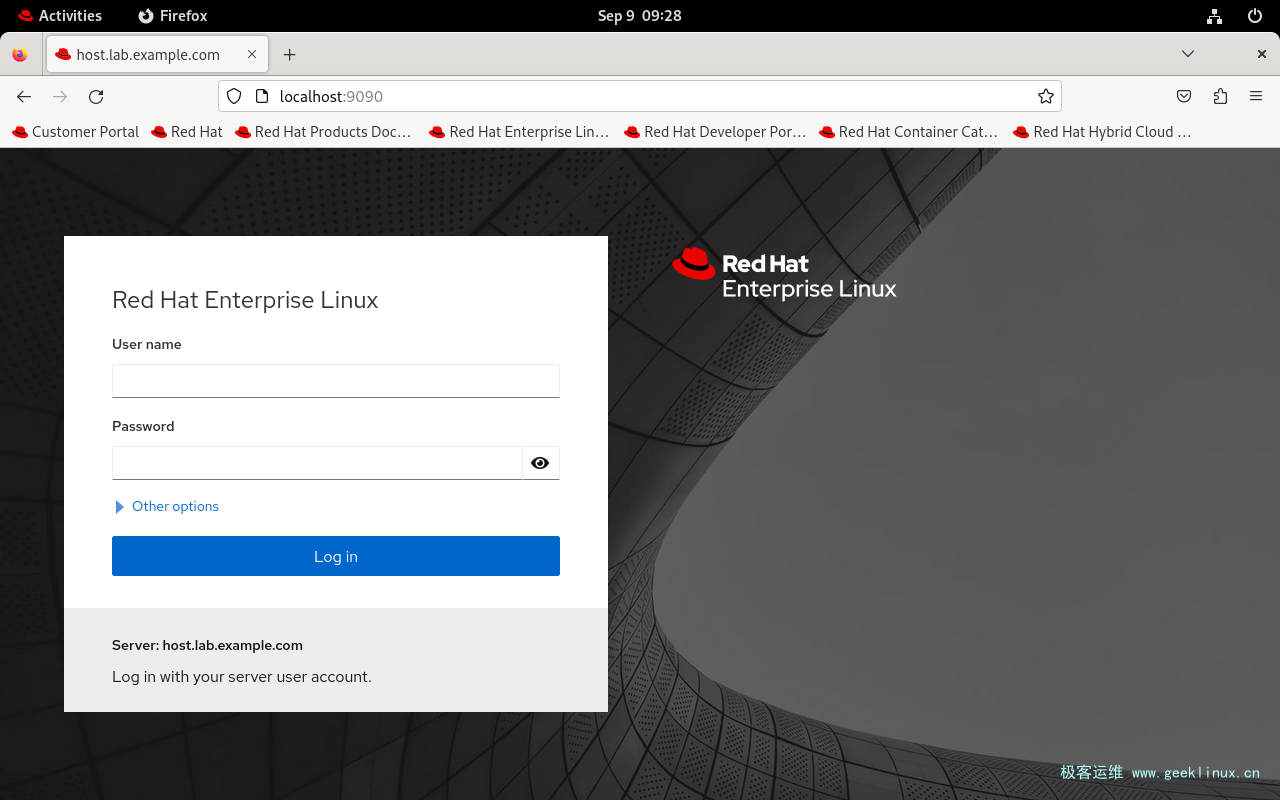Open the Save to Pocket icon
This screenshot has width=1280, height=800.
coord(1184,97)
